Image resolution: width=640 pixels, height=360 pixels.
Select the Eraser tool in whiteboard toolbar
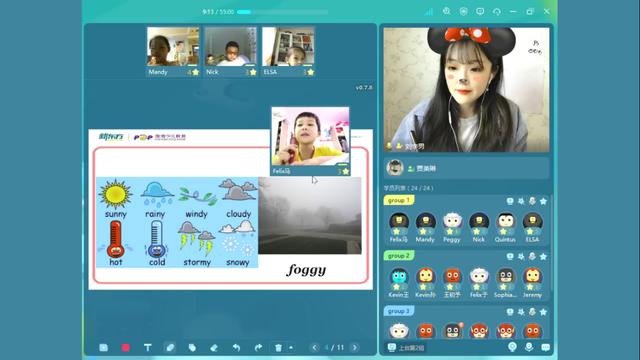coord(214,347)
